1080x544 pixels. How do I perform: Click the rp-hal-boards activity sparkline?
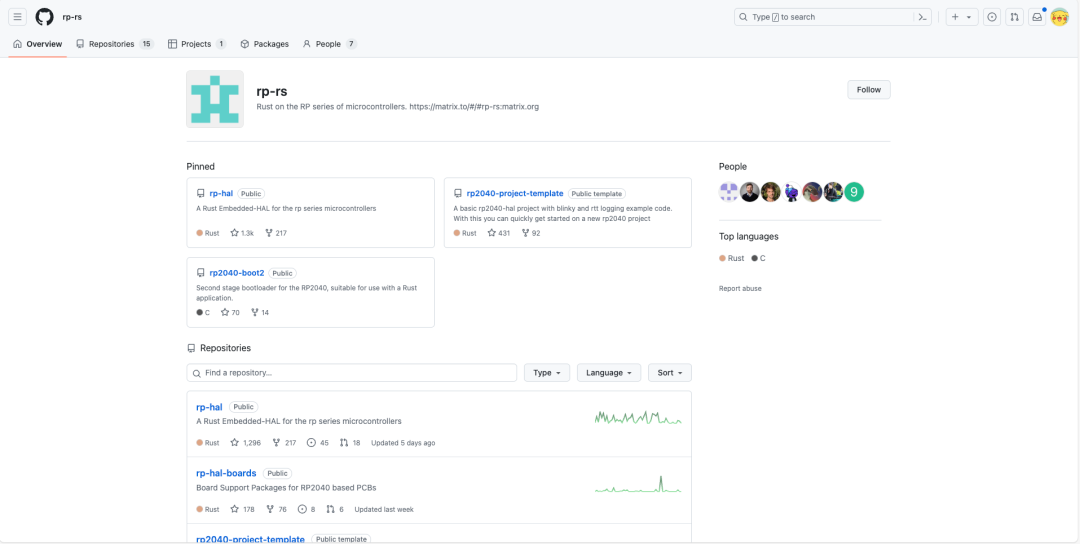point(638,484)
